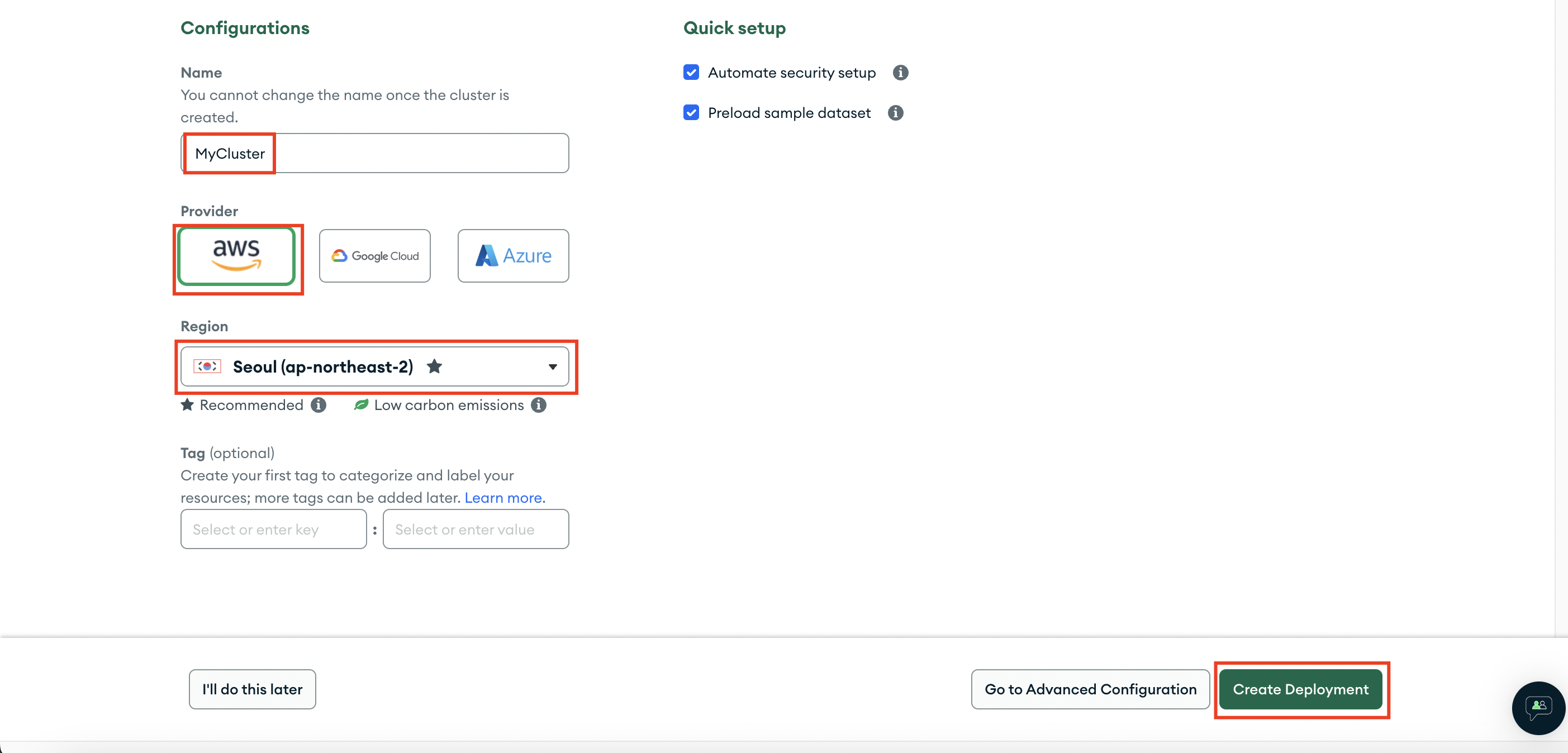
Task: Click the South Korea flag icon in Region
Action: (207, 367)
